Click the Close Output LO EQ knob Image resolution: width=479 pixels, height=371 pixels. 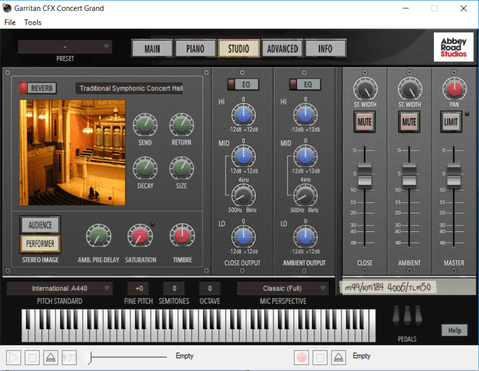point(243,236)
